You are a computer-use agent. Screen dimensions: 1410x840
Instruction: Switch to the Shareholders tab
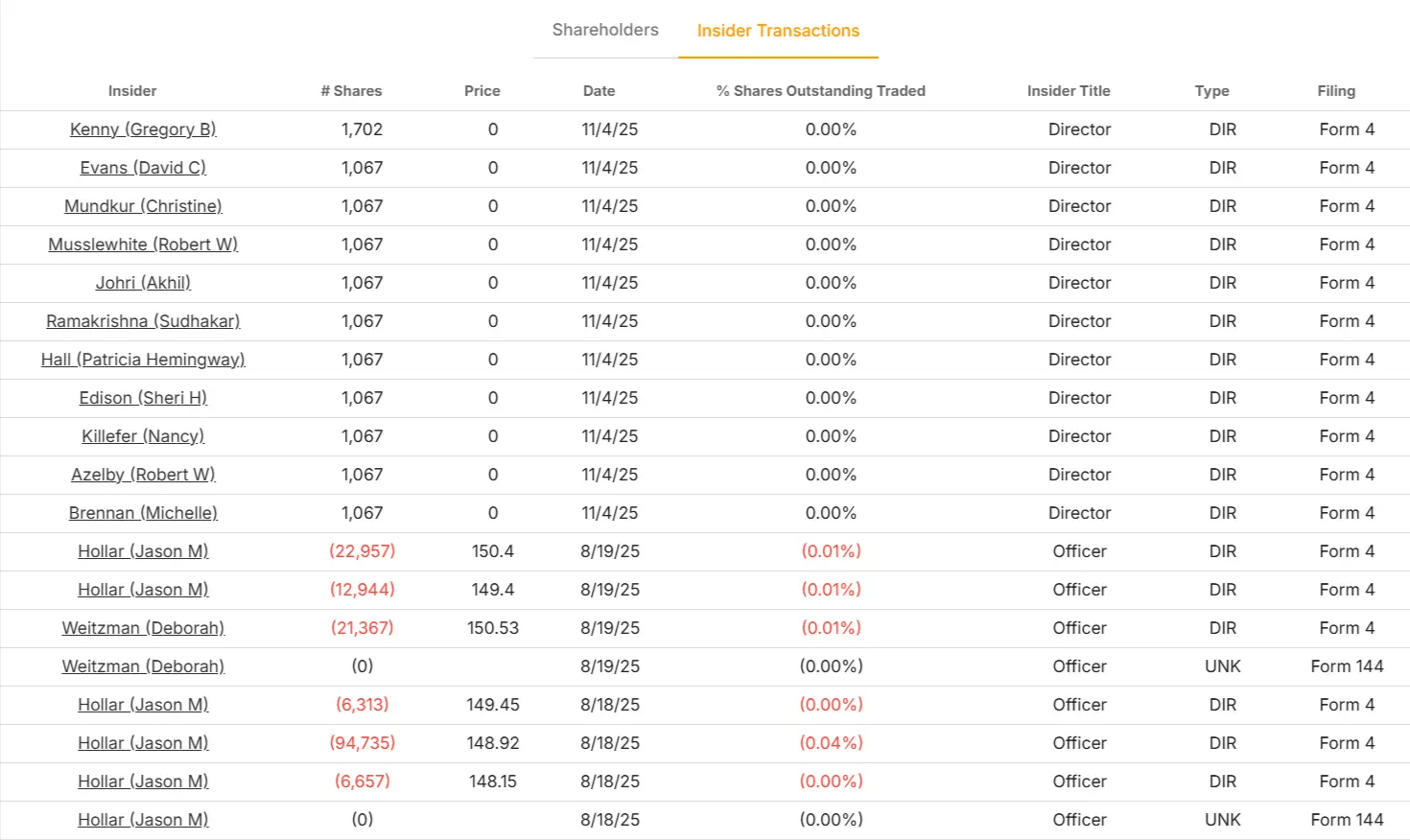pyautogui.click(x=605, y=30)
